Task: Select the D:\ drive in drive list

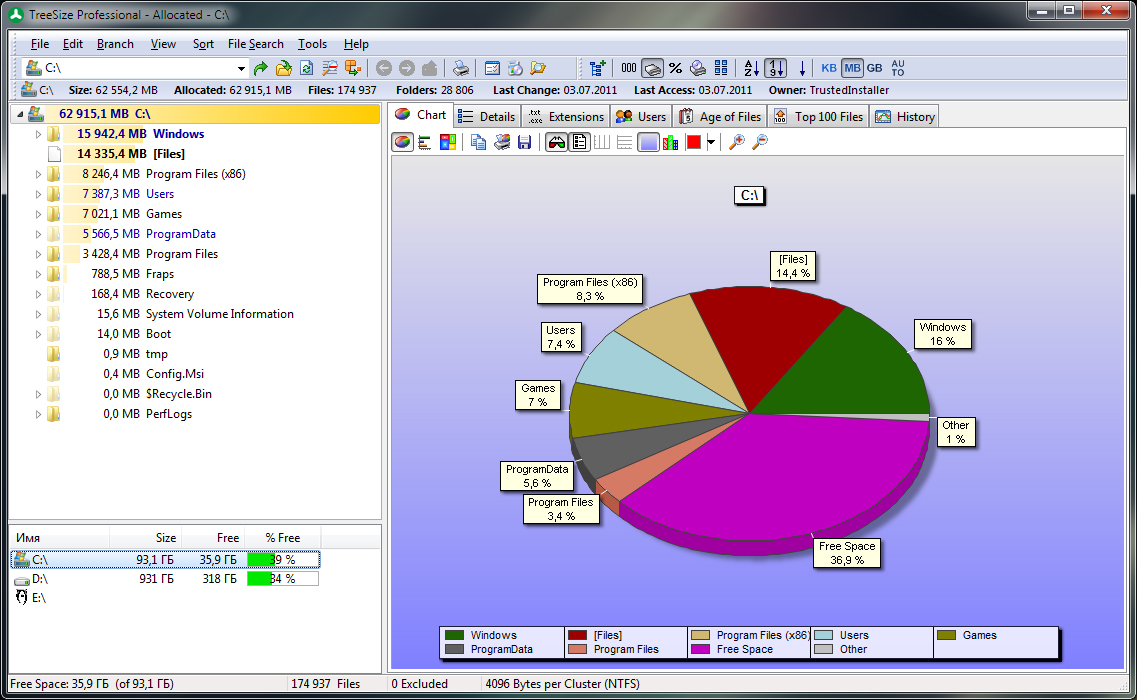Action: [40, 579]
